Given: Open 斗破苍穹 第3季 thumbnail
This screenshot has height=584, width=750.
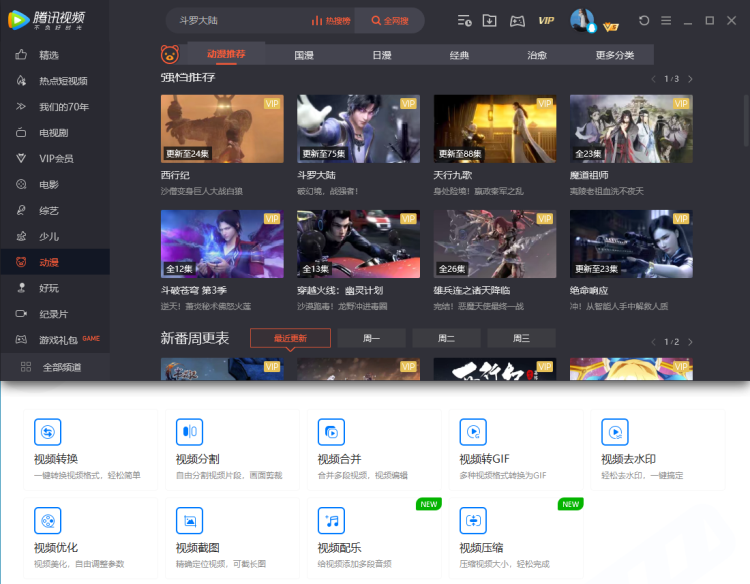Looking at the screenshot, I should pos(222,244).
